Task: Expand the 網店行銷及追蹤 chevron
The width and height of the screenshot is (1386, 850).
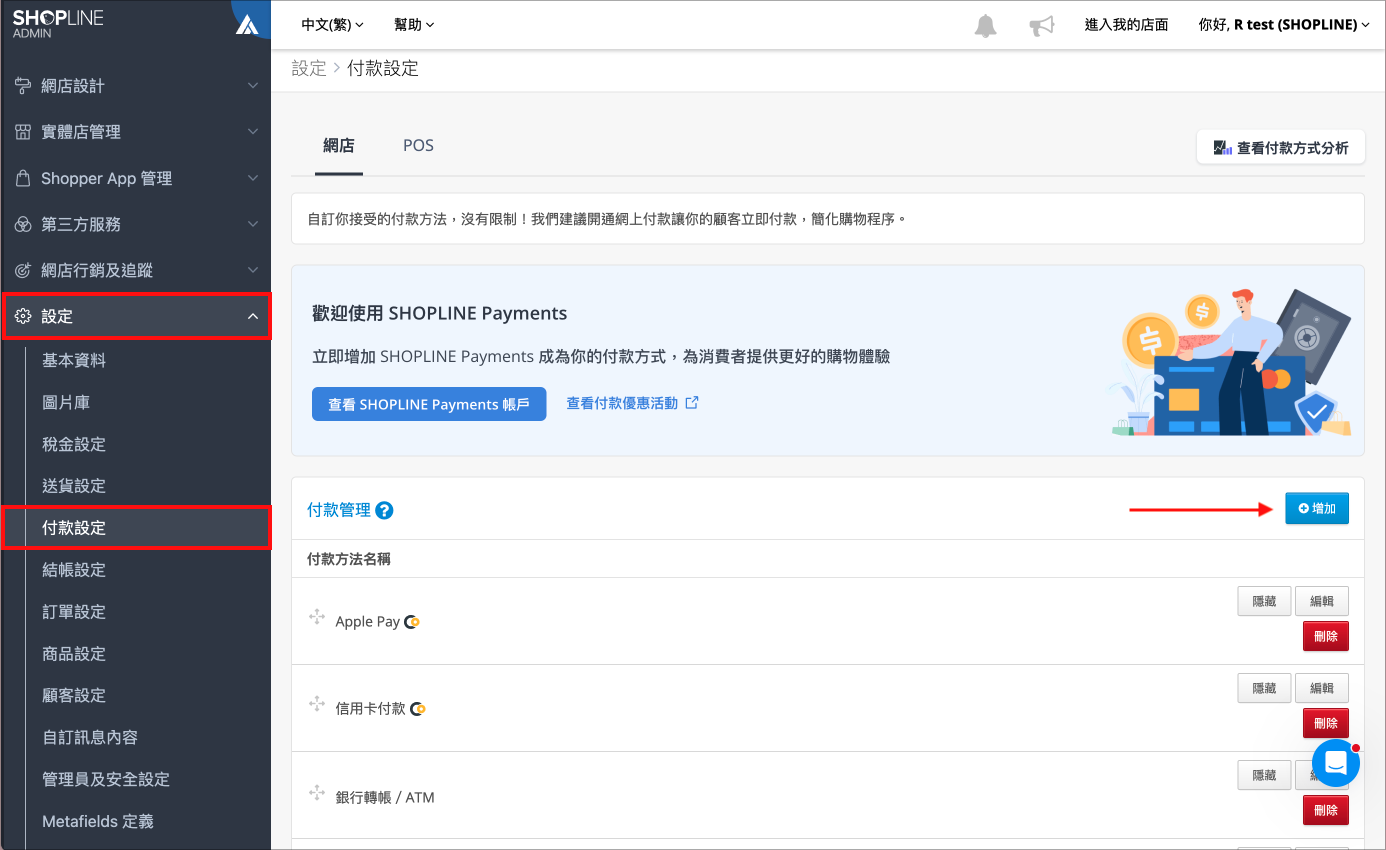Action: pyautogui.click(x=253, y=270)
